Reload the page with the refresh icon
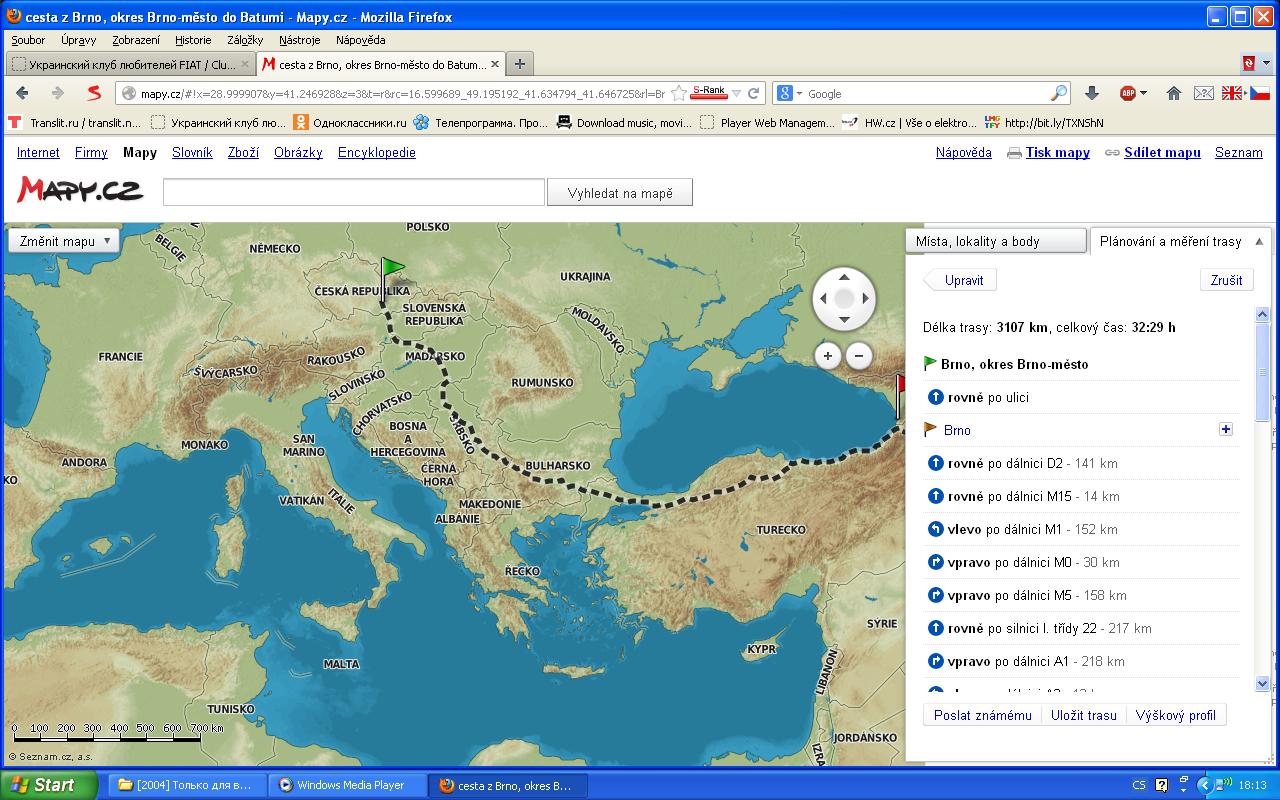This screenshot has height=800, width=1280. click(754, 93)
